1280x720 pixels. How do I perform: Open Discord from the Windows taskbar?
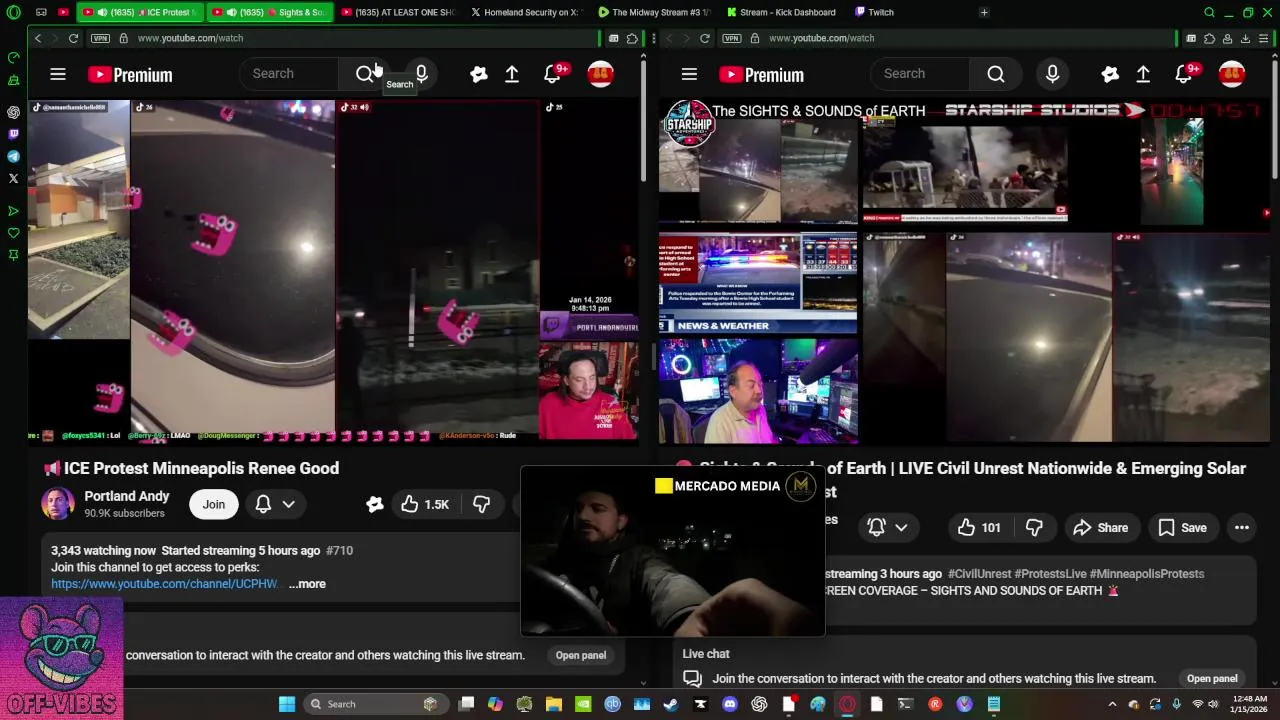click(x=730, y=704)
